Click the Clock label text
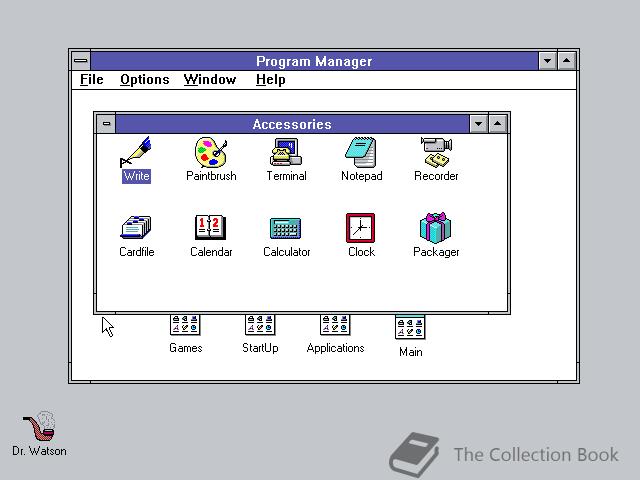 coord(361,252)
